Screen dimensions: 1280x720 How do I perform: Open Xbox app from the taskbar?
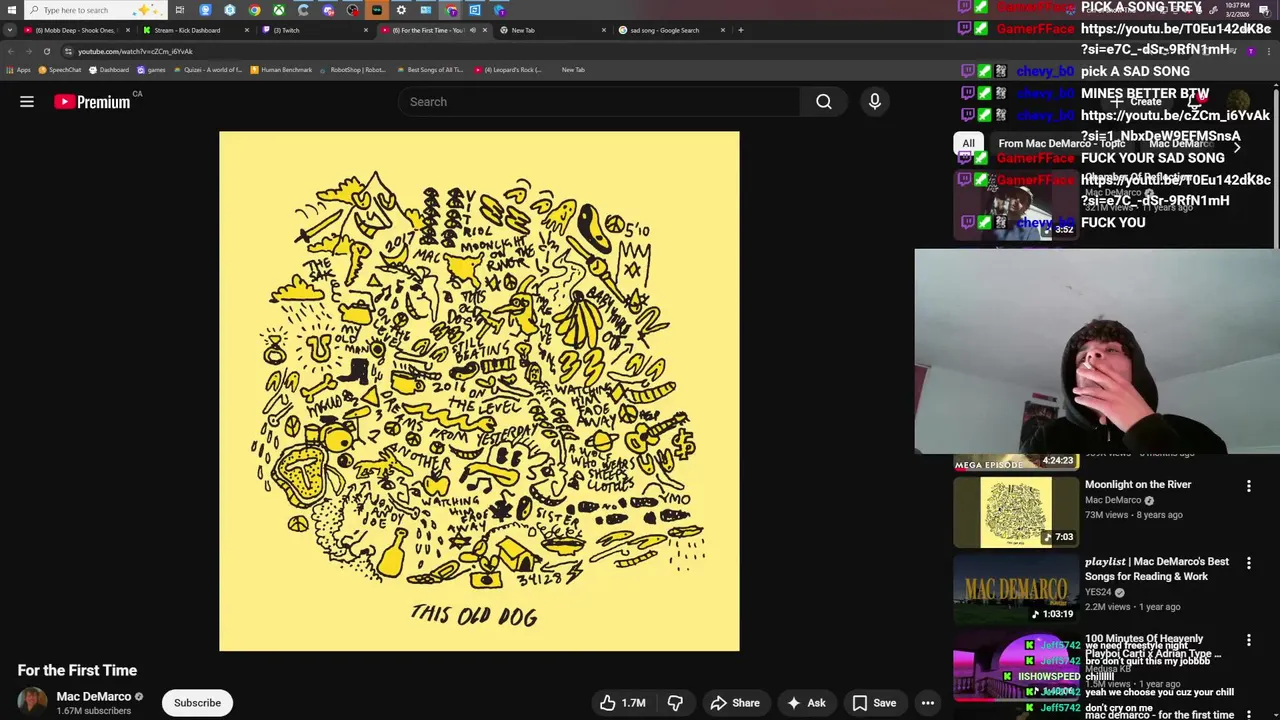tap(279, 10)
